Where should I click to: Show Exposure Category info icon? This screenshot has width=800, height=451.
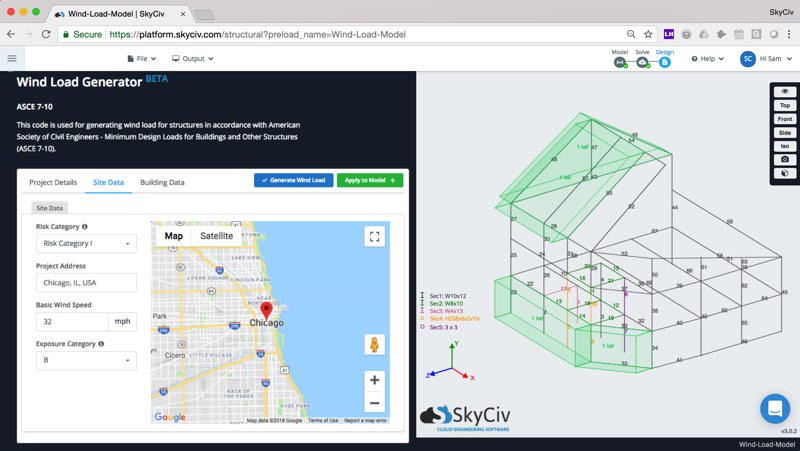(101, 344)
